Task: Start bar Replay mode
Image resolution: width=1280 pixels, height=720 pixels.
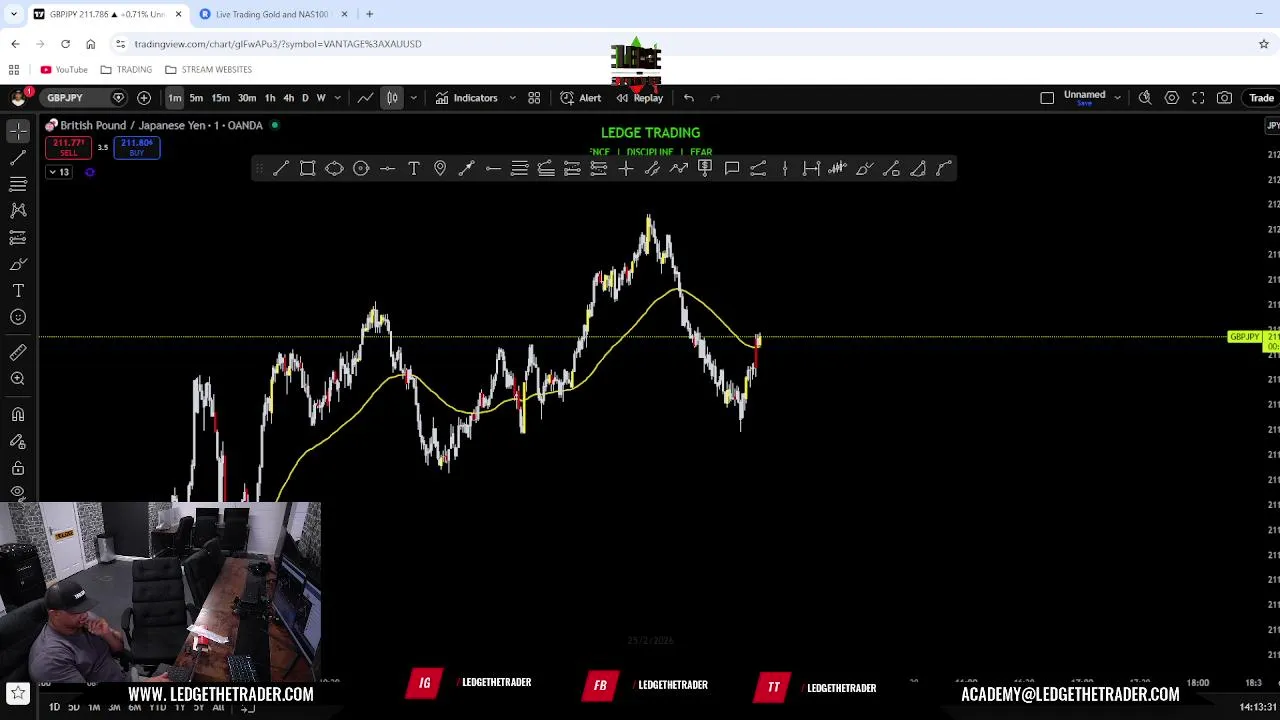Action: point(640,98)
